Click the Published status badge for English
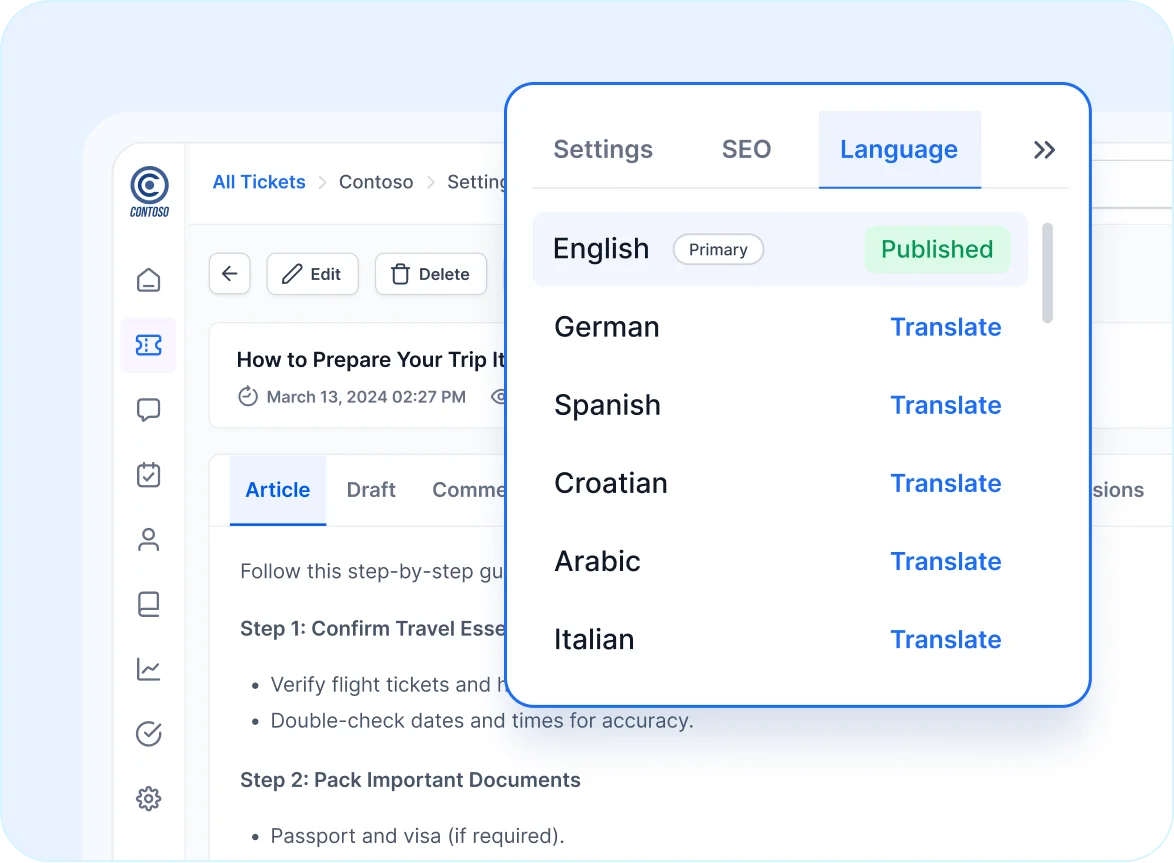Image resolution: width=1174 pixels, height=863 pixels. [936, 249]
